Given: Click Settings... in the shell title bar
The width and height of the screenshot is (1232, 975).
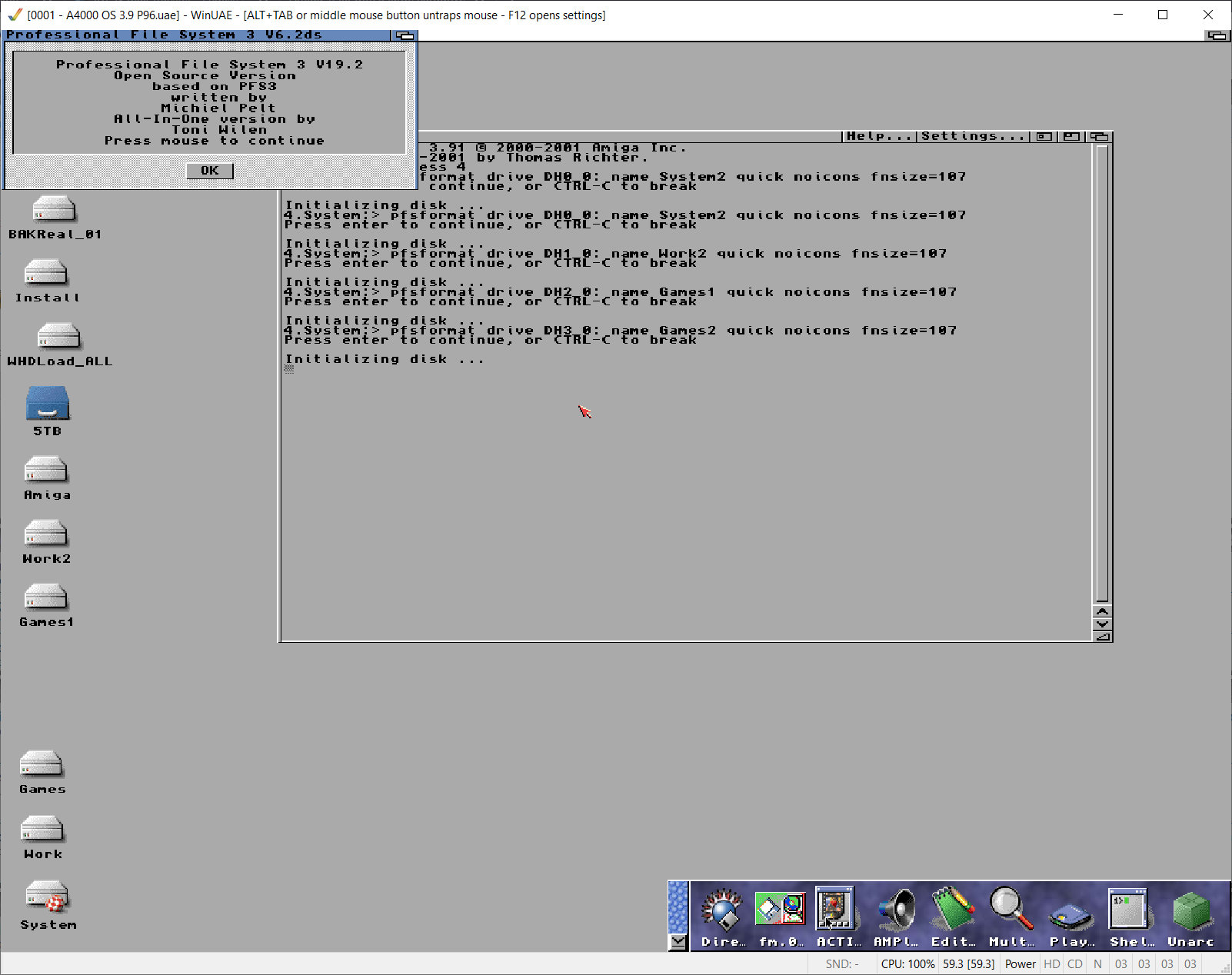Looking at the screenshot, I should click(973, 136).
